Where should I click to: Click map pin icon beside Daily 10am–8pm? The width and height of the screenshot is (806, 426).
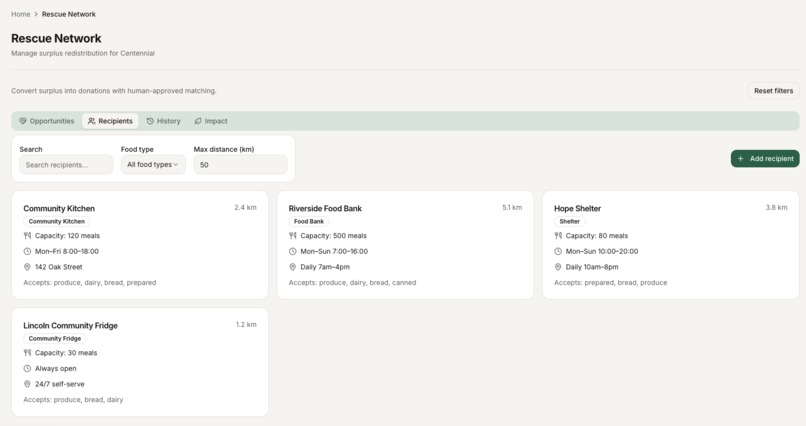[558, 267]
